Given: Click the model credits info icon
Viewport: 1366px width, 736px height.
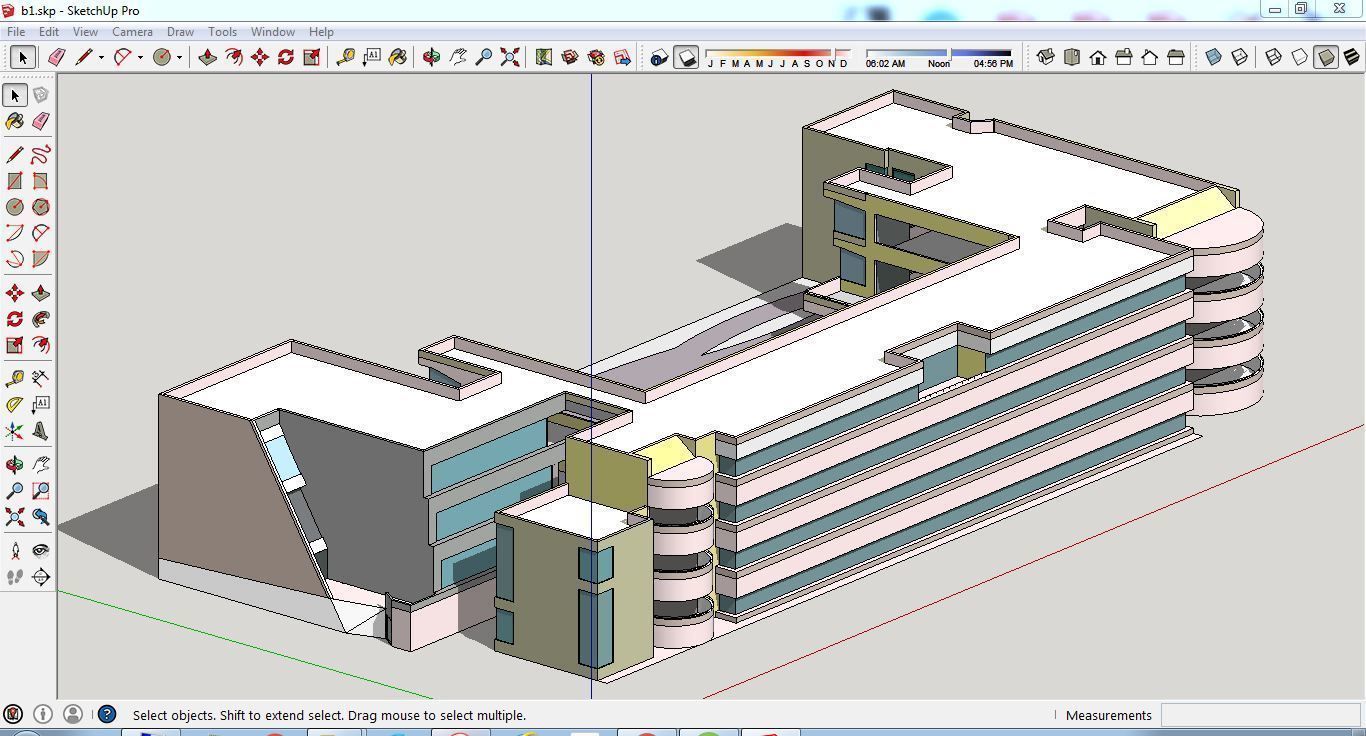Looking at the screenshot, I should point(43,714).
